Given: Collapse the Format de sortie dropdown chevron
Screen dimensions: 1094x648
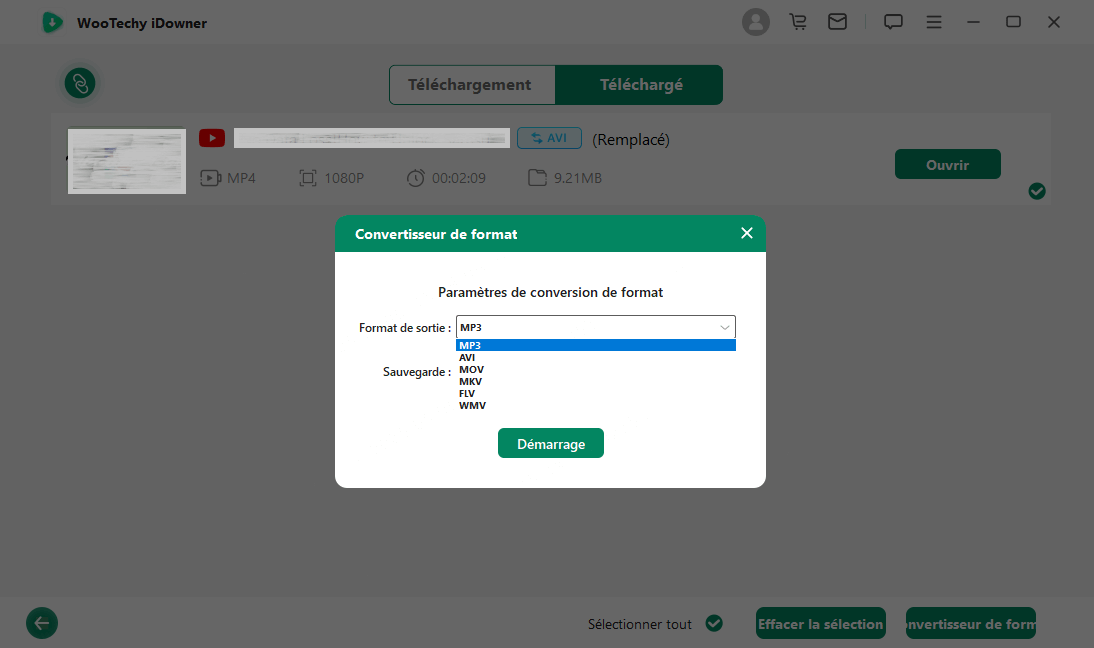Looking at the screenshot, I should 724,327.
